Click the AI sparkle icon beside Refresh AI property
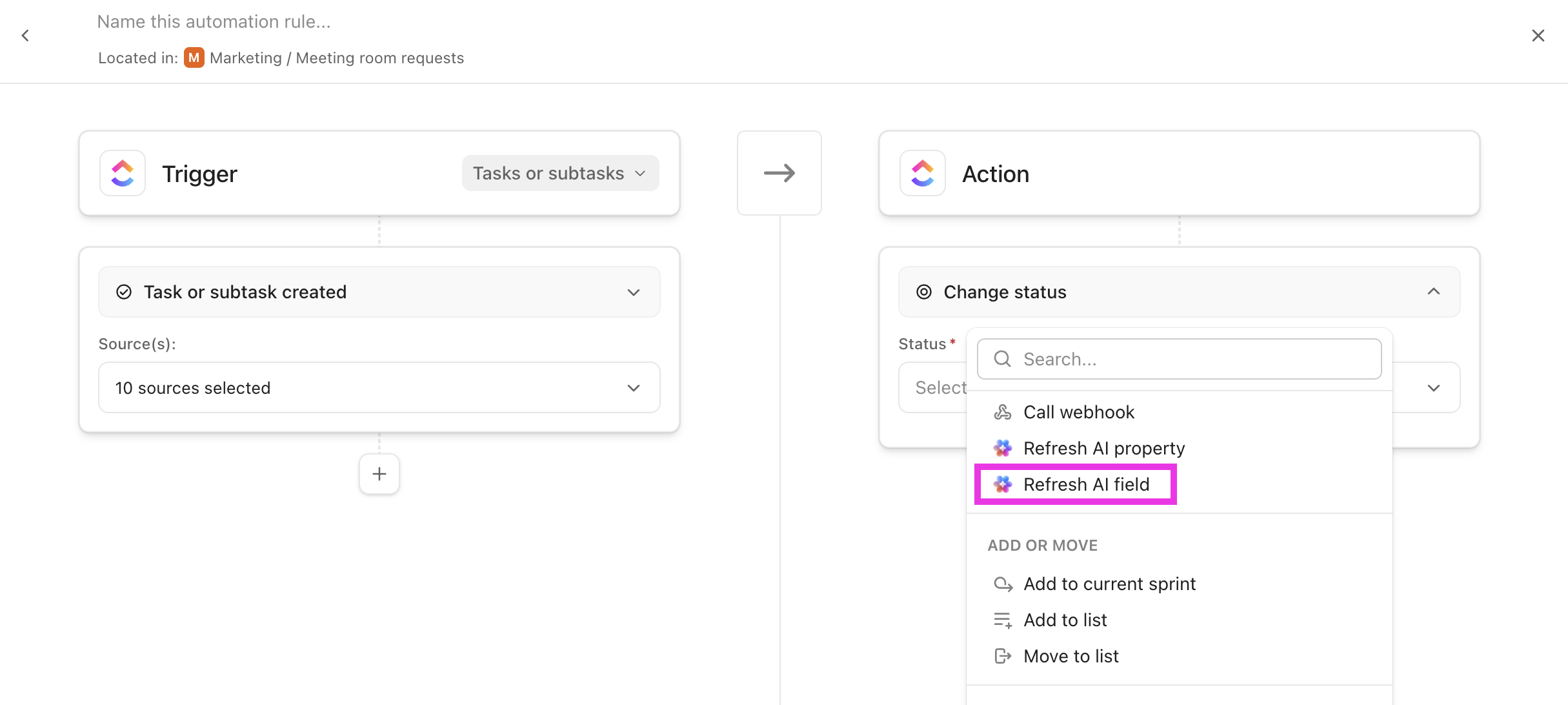The image size is (1568, 705). click(x=1002, y=448)
